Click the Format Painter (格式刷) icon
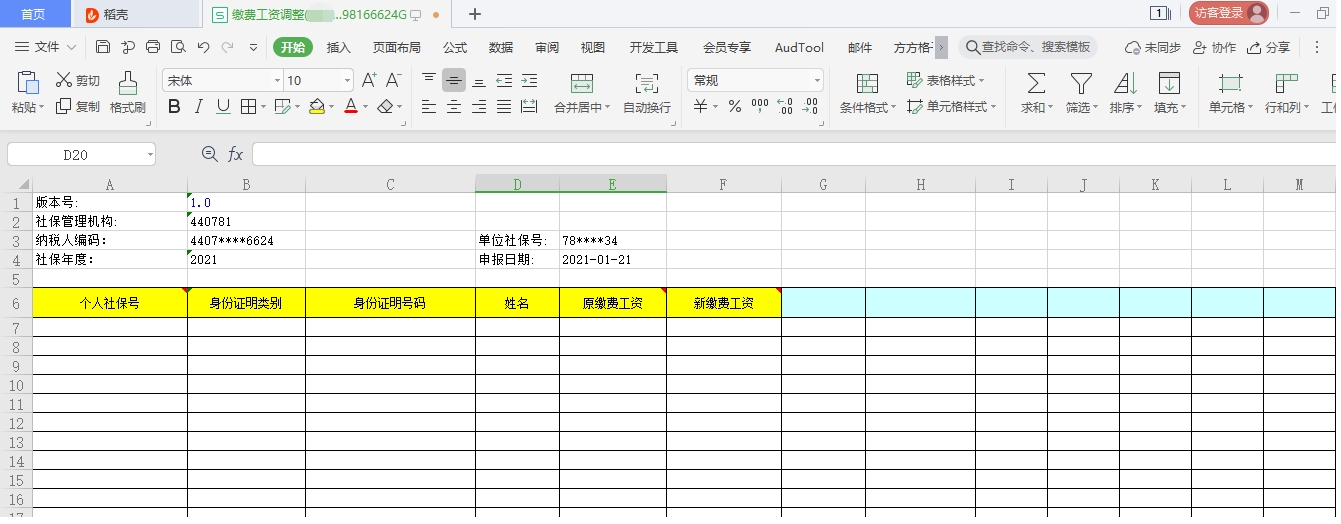The image size is (1341, 524). click(128, 84)
